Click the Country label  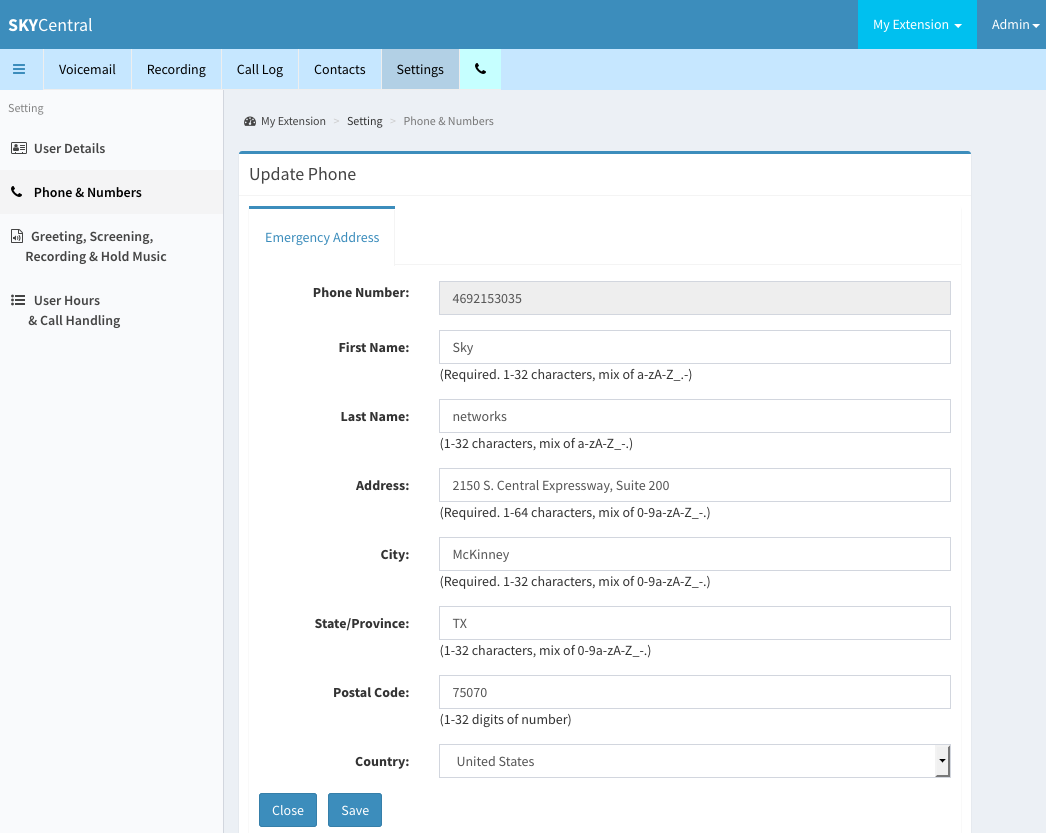click(x=382, y=762)
